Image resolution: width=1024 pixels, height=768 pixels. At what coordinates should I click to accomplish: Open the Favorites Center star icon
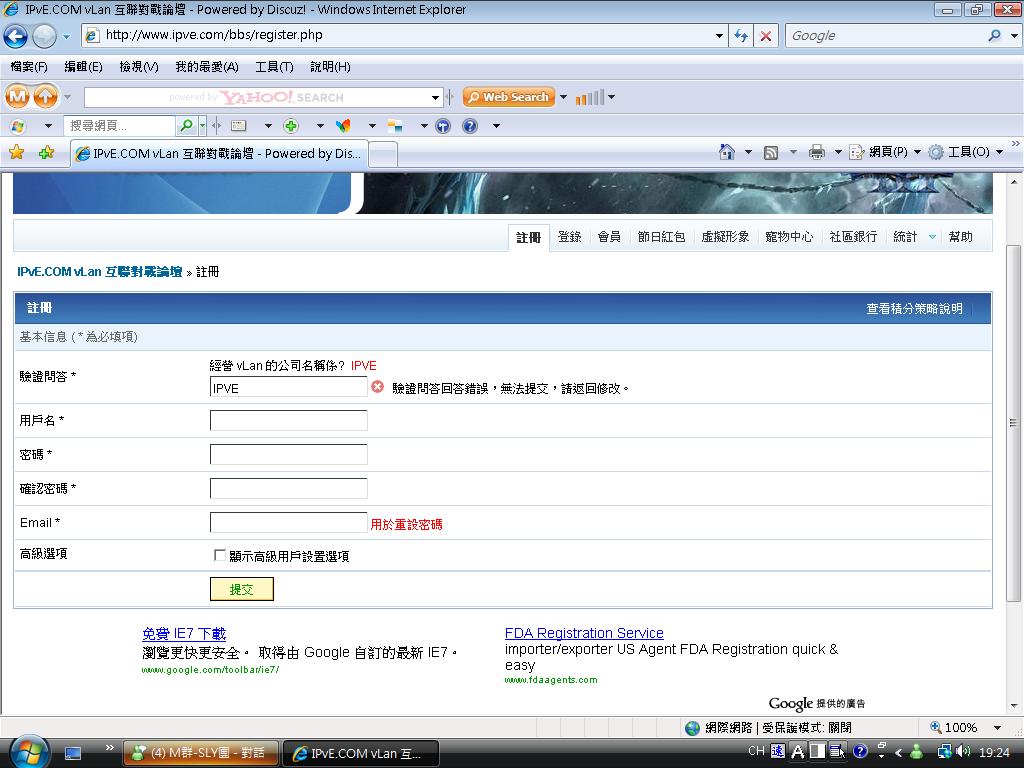16,153
